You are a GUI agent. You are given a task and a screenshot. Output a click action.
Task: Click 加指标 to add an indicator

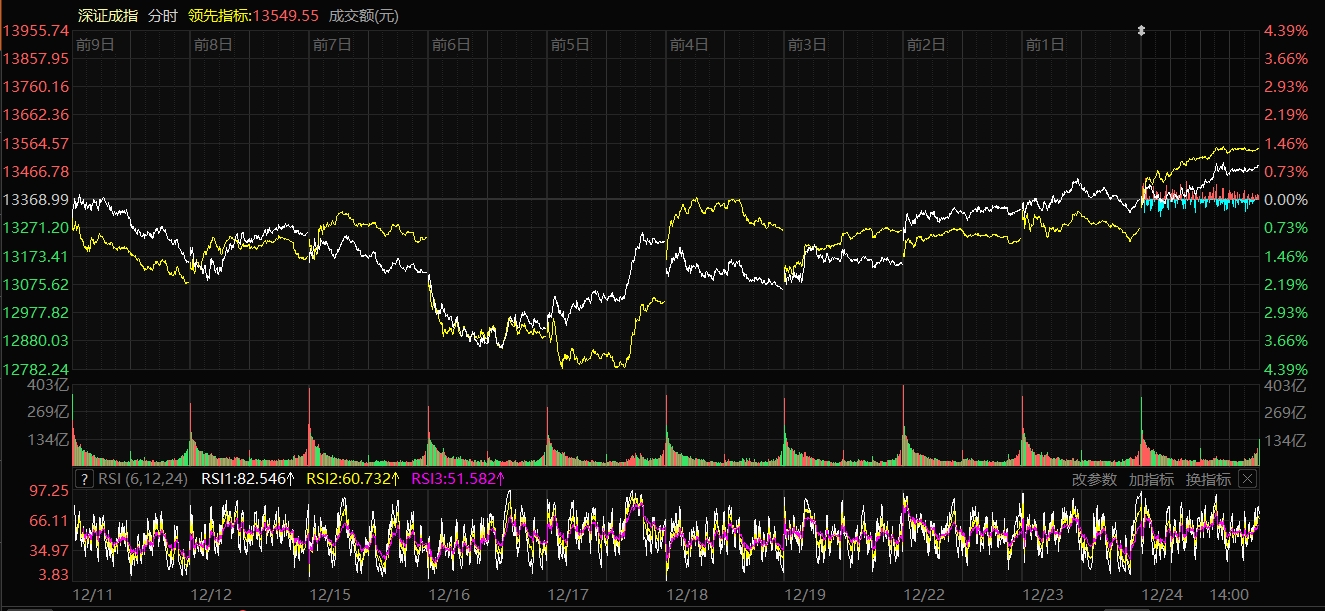tap(1151, 479)
